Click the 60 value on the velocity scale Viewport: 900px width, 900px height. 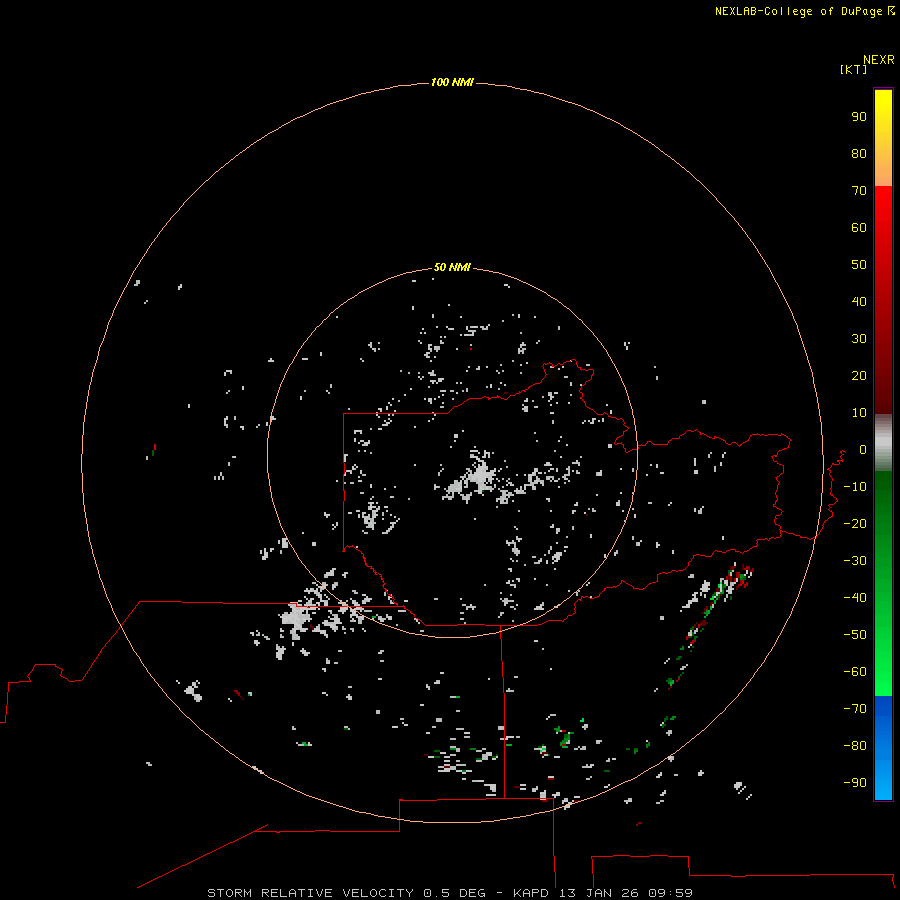859,227
